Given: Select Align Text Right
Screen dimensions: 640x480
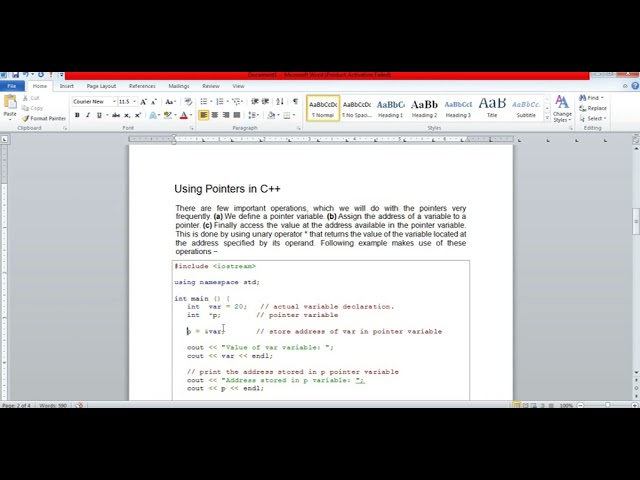Looking at the screenshot, I should pos(226,115).
